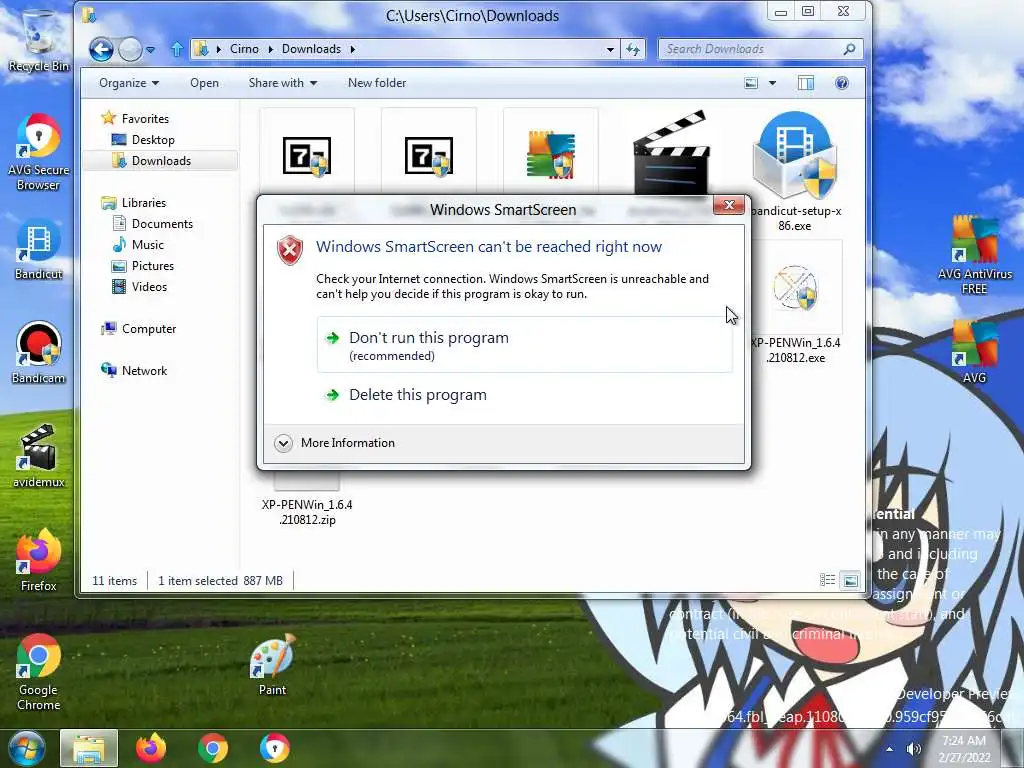Screen dimensions: 1024x768
Task: Open the Organize menu
Action: (x=129, y=83)
